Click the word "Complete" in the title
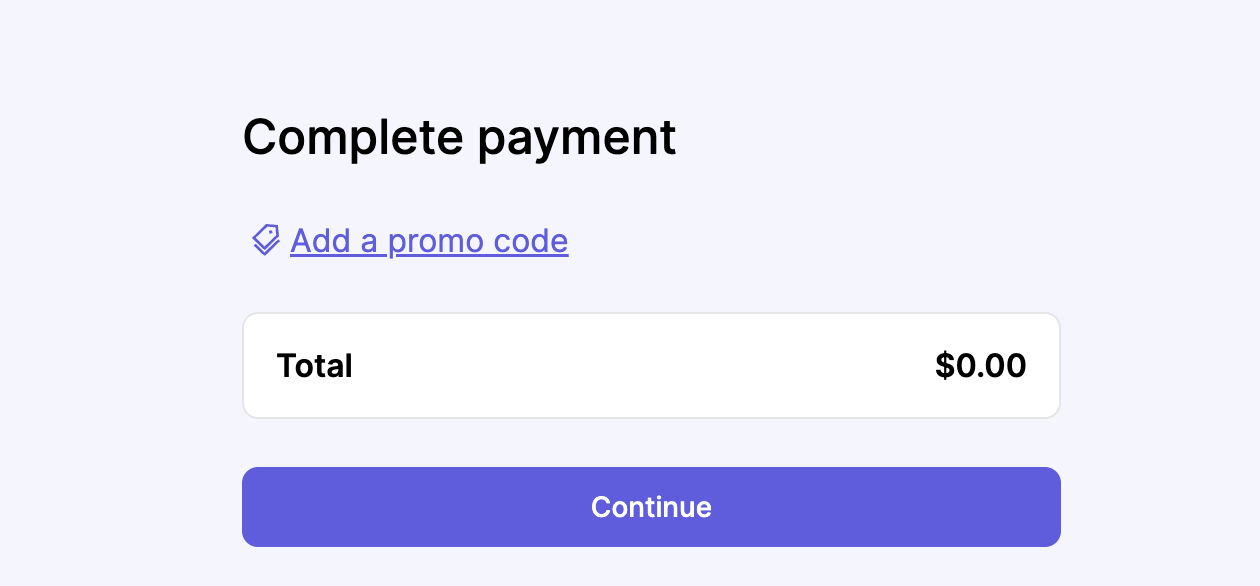This screenshot has width=1260, height=586. pos(353,138)
